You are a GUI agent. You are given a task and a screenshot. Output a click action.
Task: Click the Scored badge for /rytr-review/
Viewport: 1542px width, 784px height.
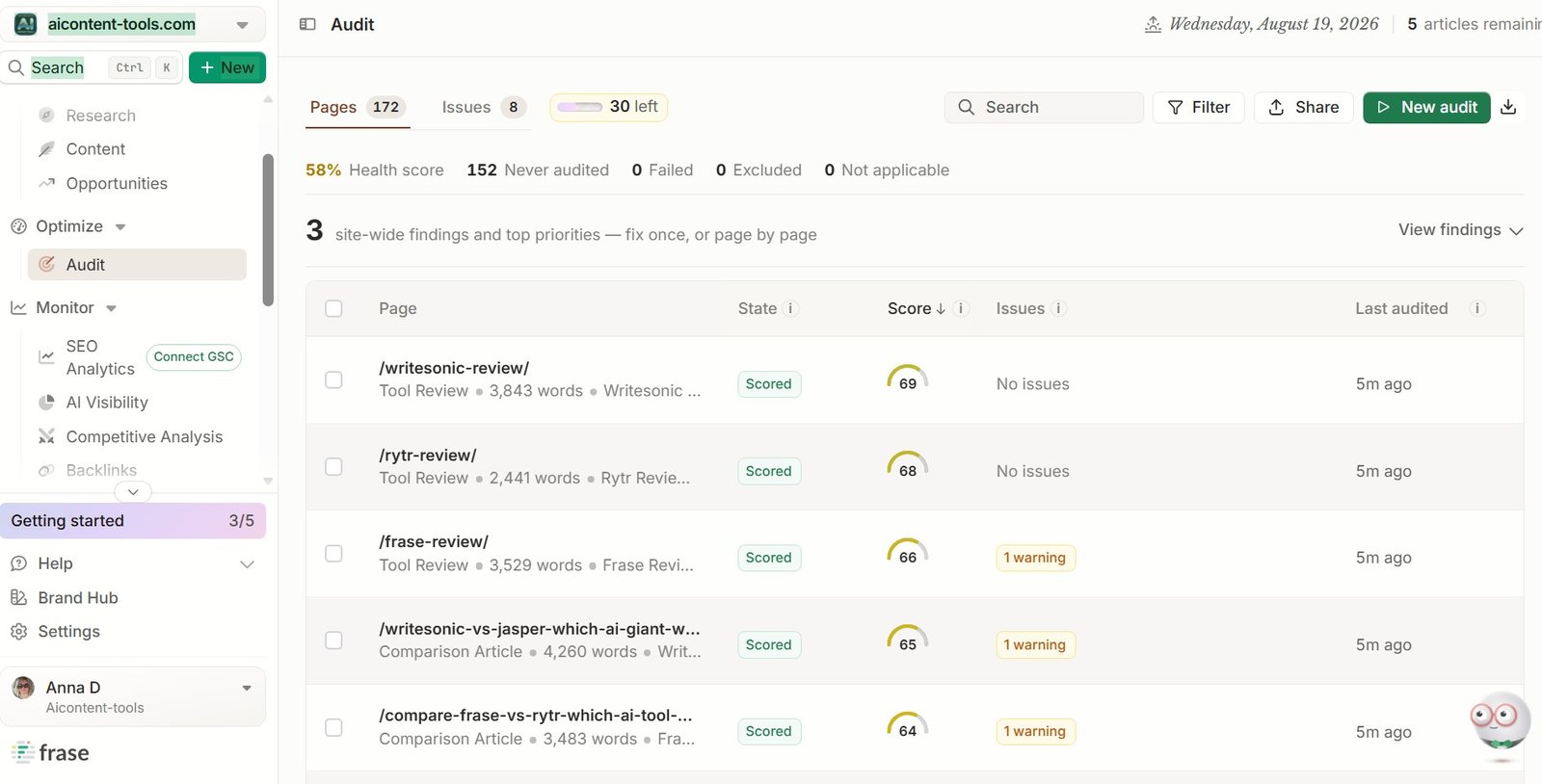(769, 471)
